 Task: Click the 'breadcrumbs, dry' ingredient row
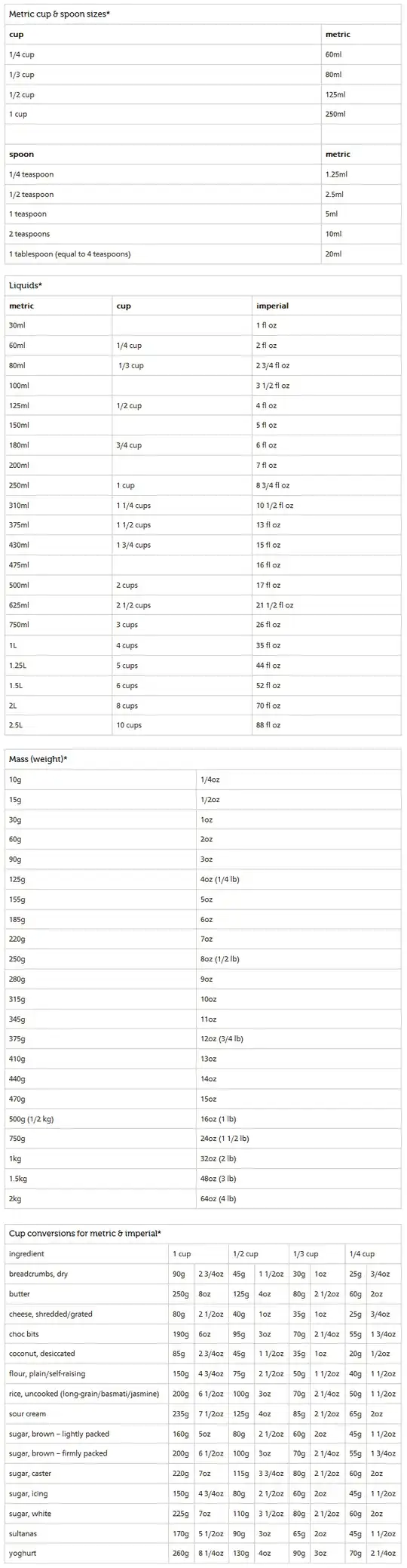coord(203,1274)
